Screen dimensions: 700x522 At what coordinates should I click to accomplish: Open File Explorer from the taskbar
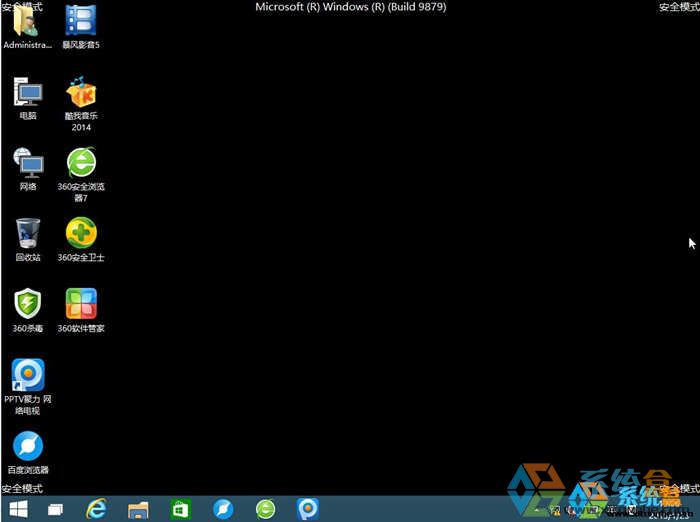pyautogui.click(x=138, y=509)
